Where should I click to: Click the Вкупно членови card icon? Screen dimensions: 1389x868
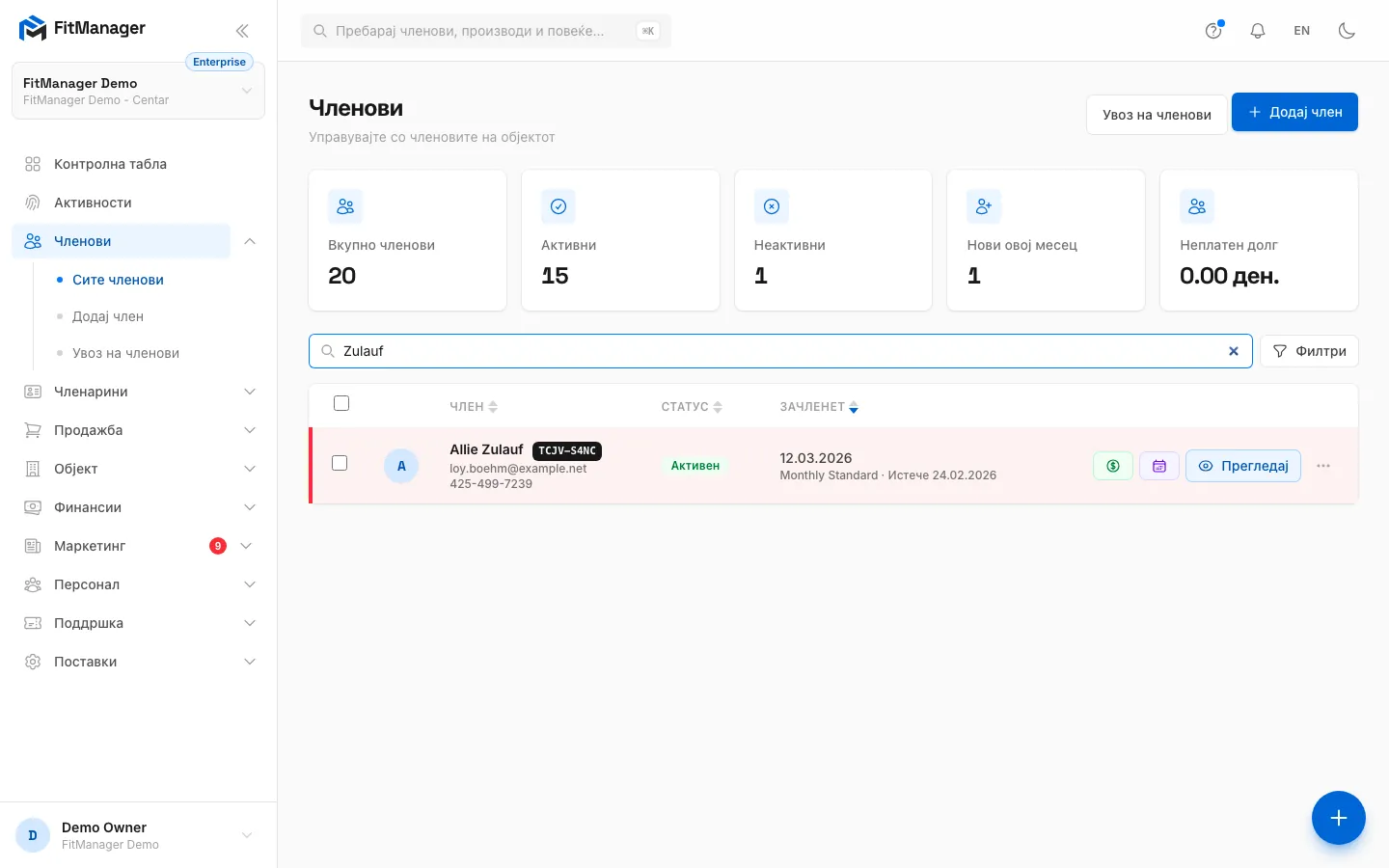(345, 206)
